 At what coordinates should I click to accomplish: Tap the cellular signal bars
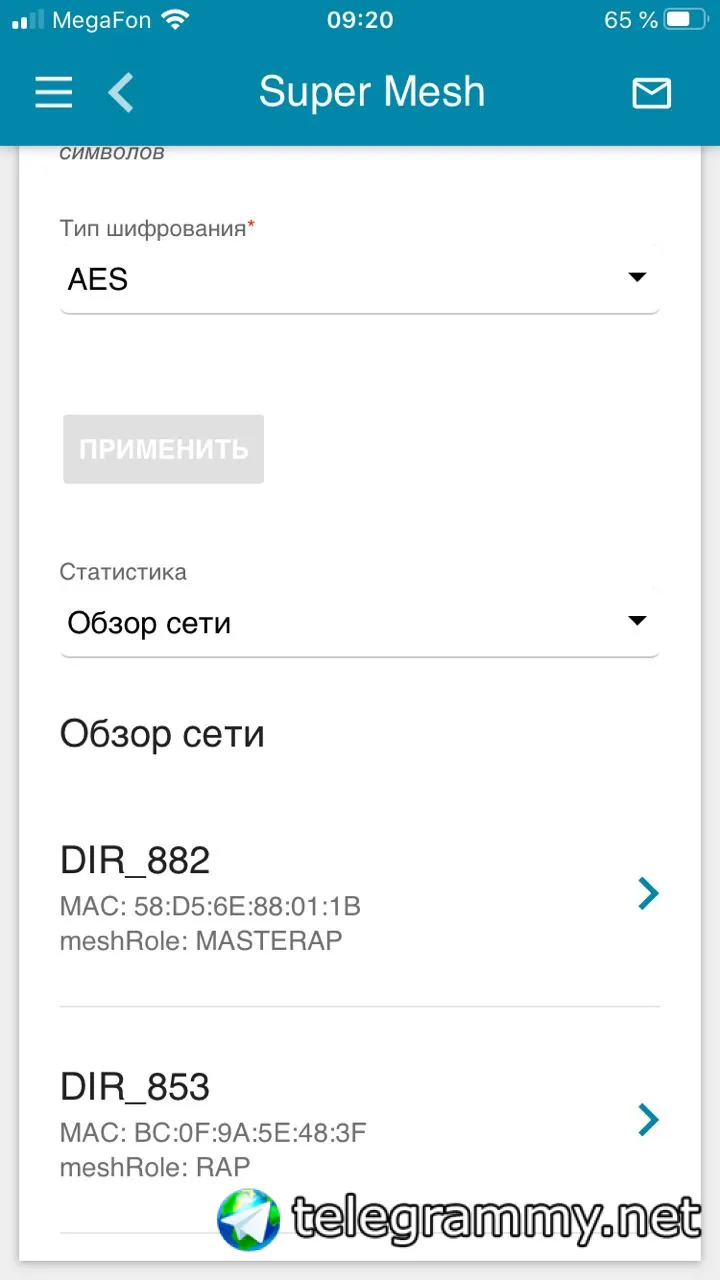pos(28,19)
